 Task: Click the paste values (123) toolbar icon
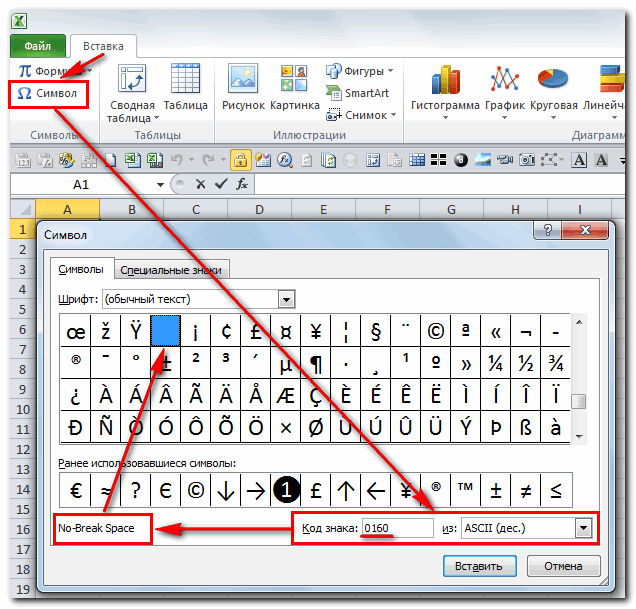tap(23, 160)
